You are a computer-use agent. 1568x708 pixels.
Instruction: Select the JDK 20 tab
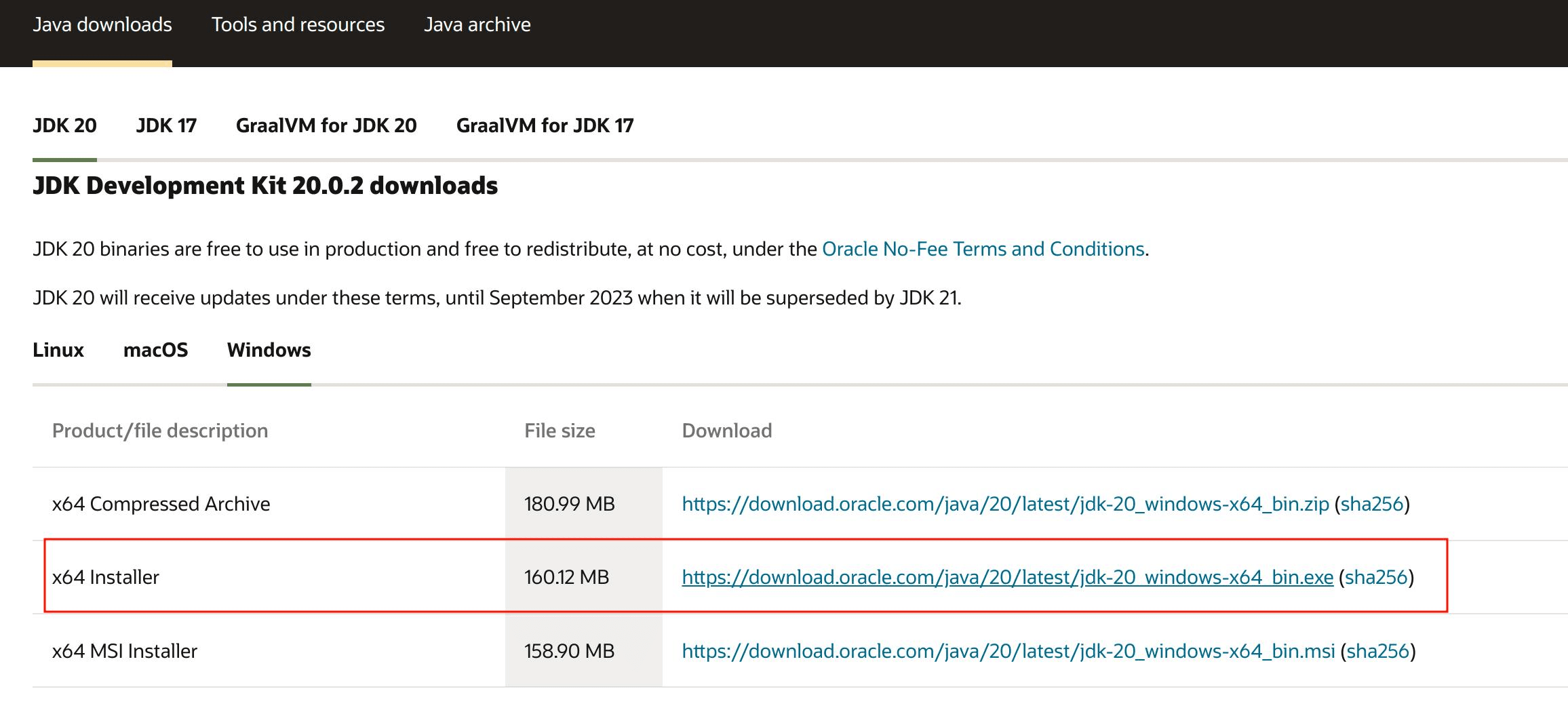pyautogui.click(x=64, y=125)
